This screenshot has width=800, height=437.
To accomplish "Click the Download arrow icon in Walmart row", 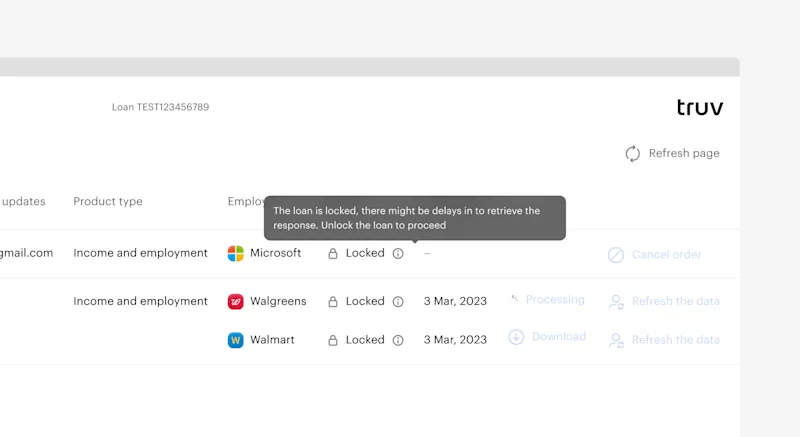I will tap(516, 337).
